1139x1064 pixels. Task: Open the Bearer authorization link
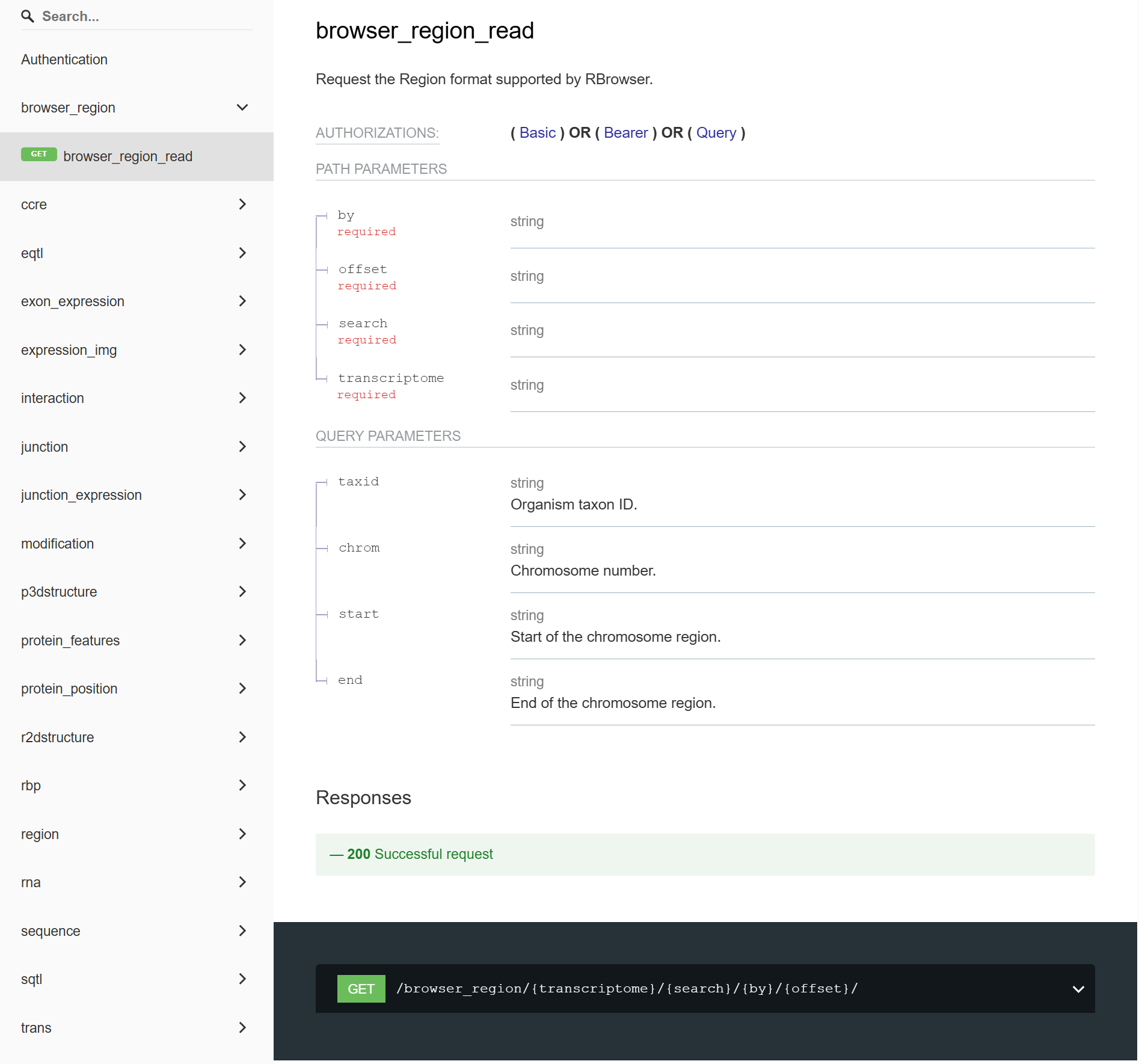[625, 133]
